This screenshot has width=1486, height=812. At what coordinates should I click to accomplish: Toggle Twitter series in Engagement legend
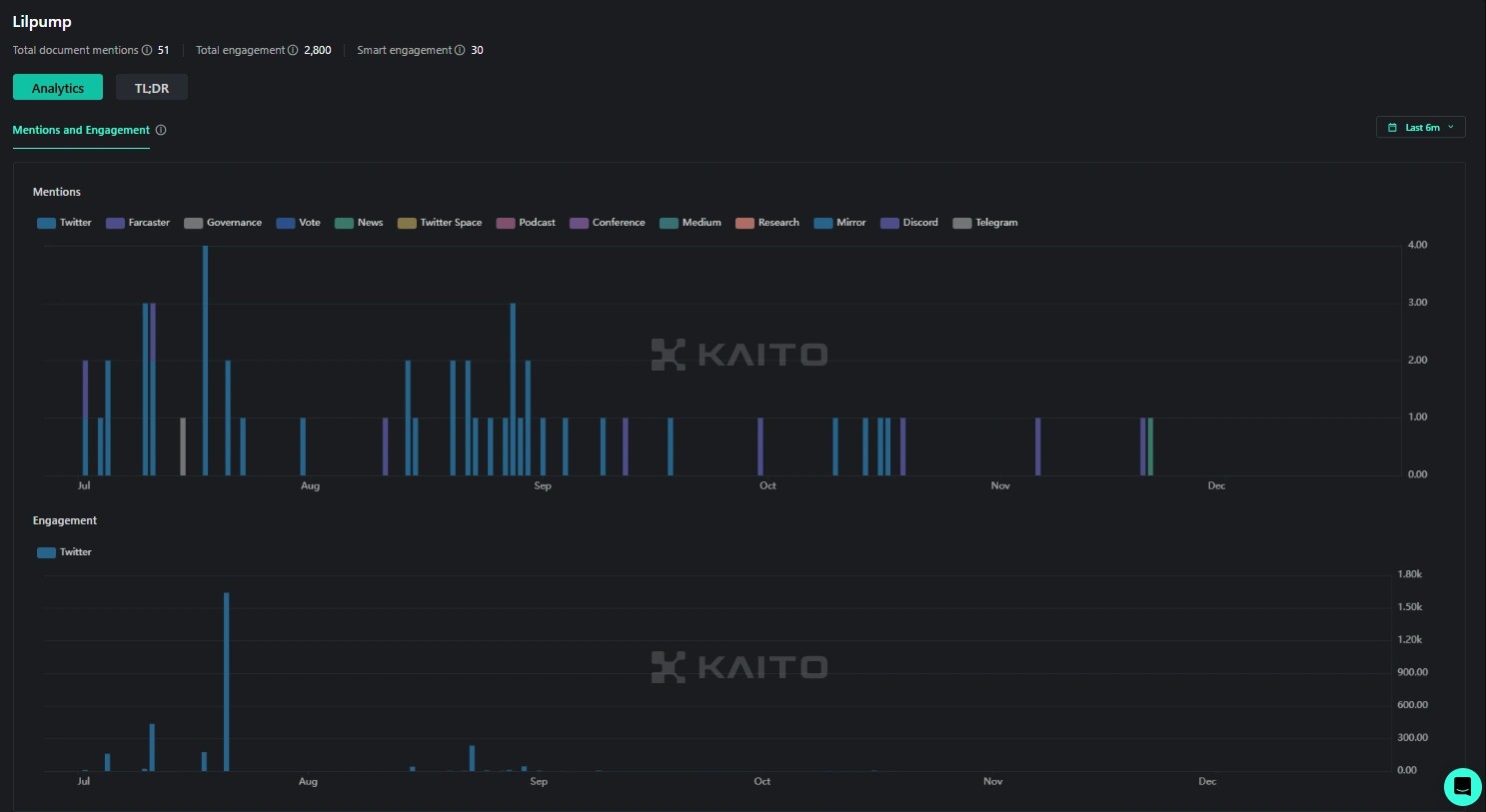click(x=64, y=552)
